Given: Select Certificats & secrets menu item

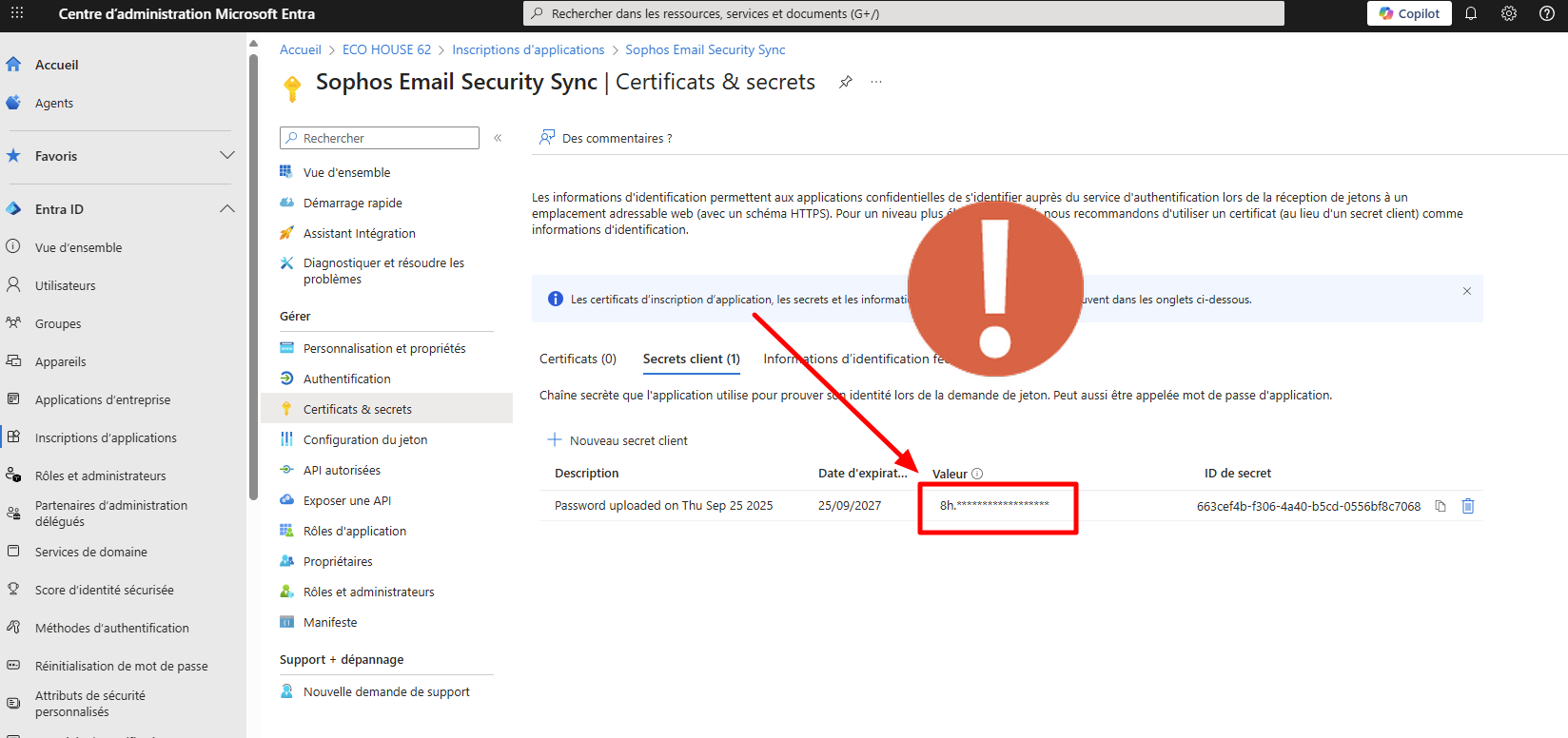Looking at the screenshot, I should [x=386, y=409].
